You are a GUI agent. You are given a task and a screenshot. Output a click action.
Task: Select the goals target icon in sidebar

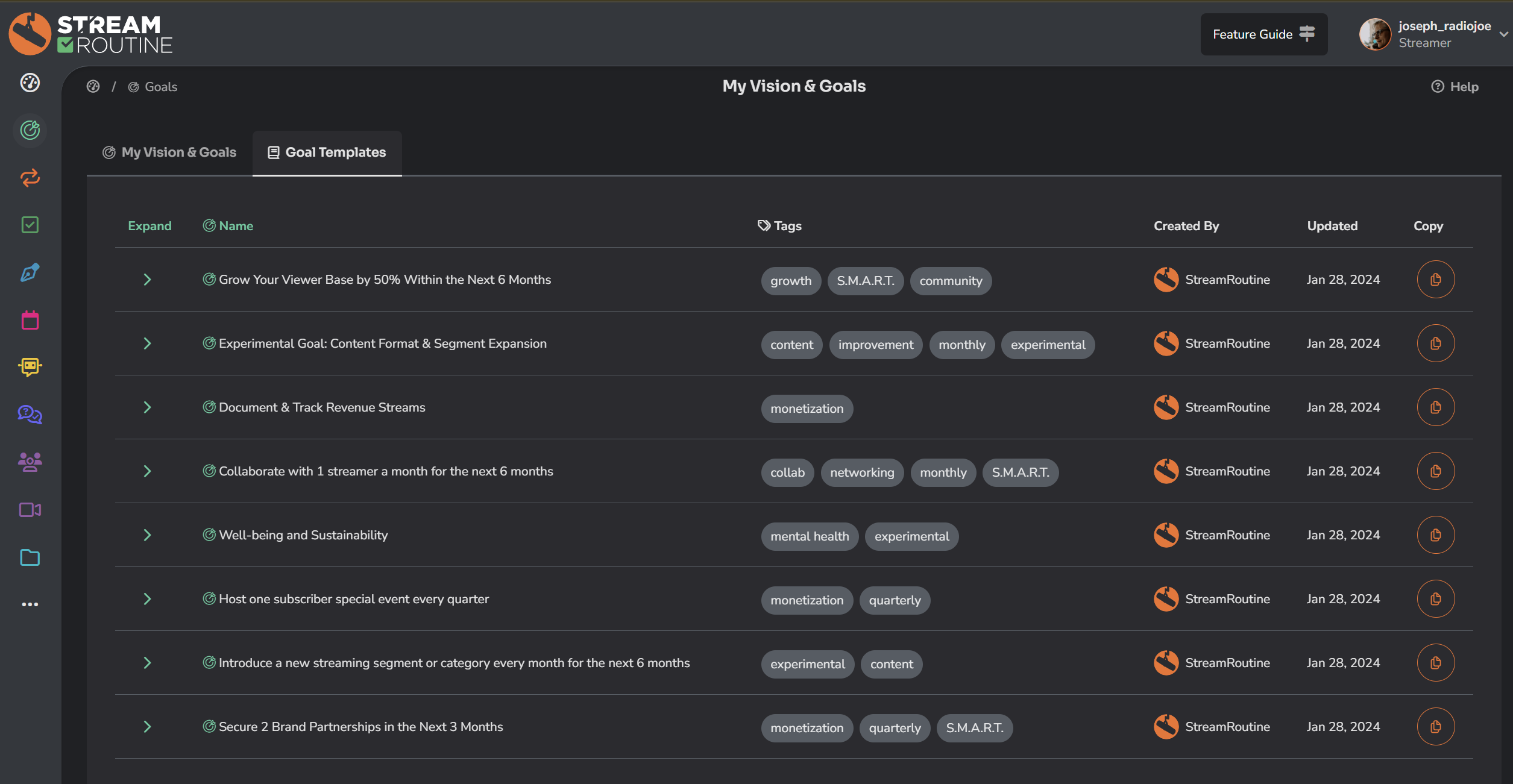pos(30,130)
